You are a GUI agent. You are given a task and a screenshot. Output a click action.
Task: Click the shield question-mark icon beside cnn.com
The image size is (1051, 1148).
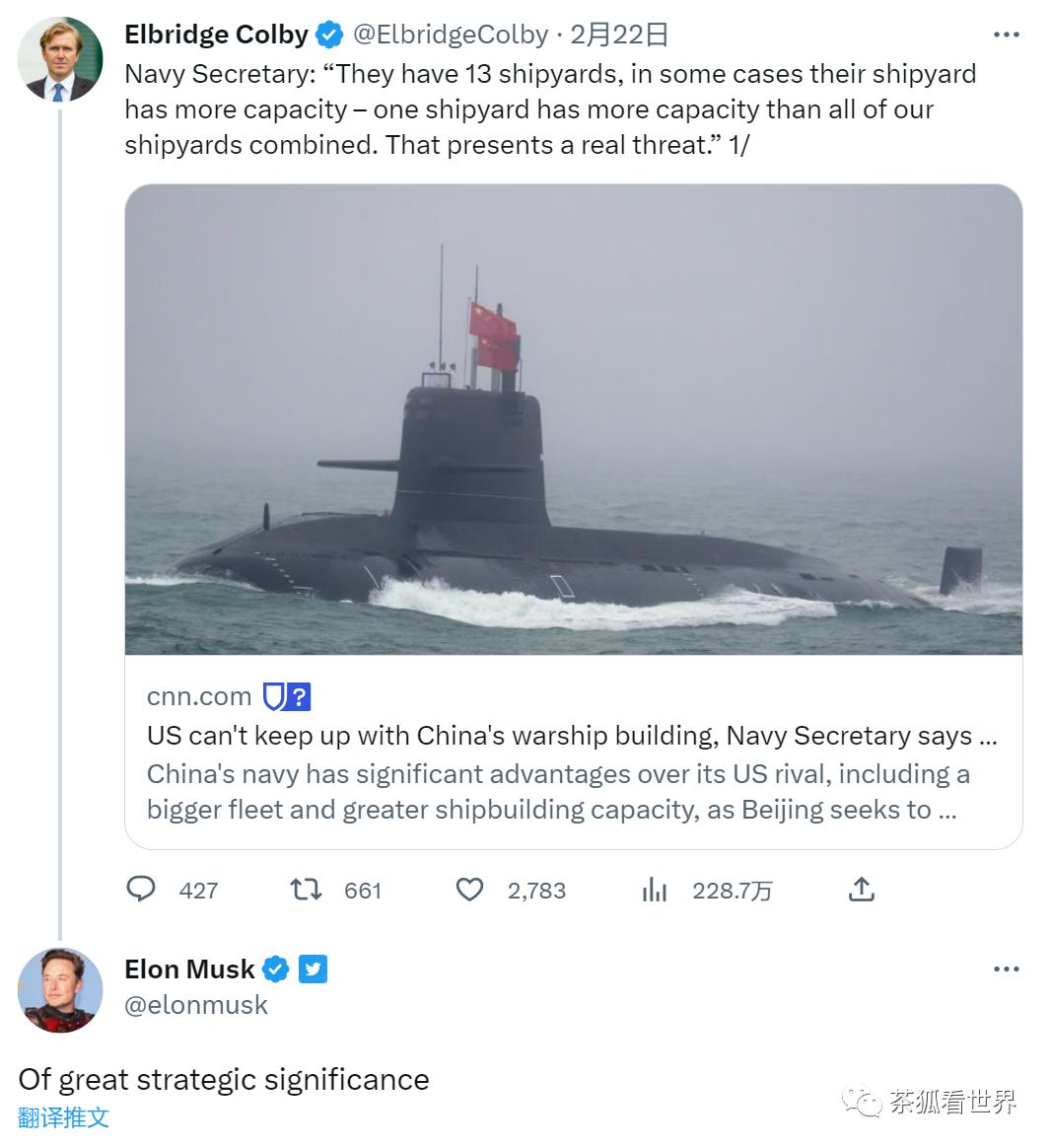click(x=287, y=696)
